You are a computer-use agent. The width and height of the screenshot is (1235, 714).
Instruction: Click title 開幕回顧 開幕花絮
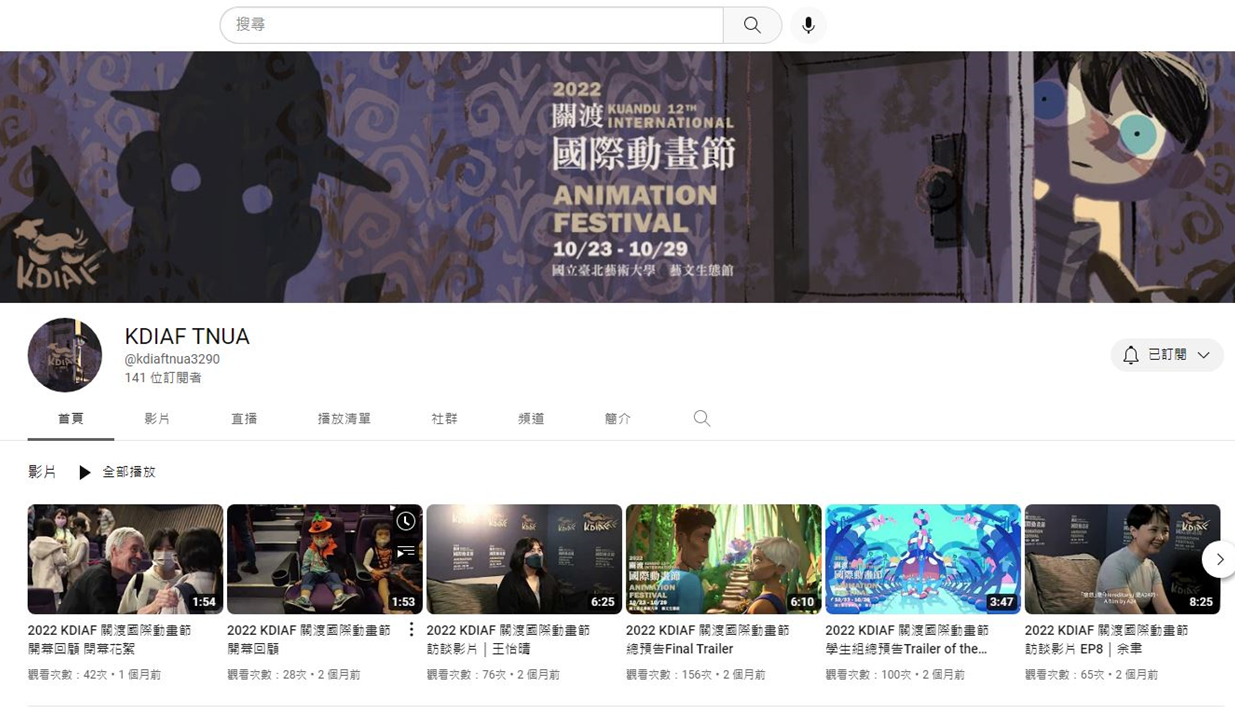point(109,640)
